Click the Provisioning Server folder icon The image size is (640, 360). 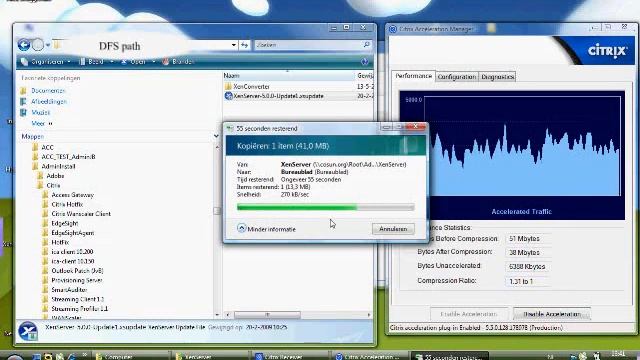click(x=45, y=280)
